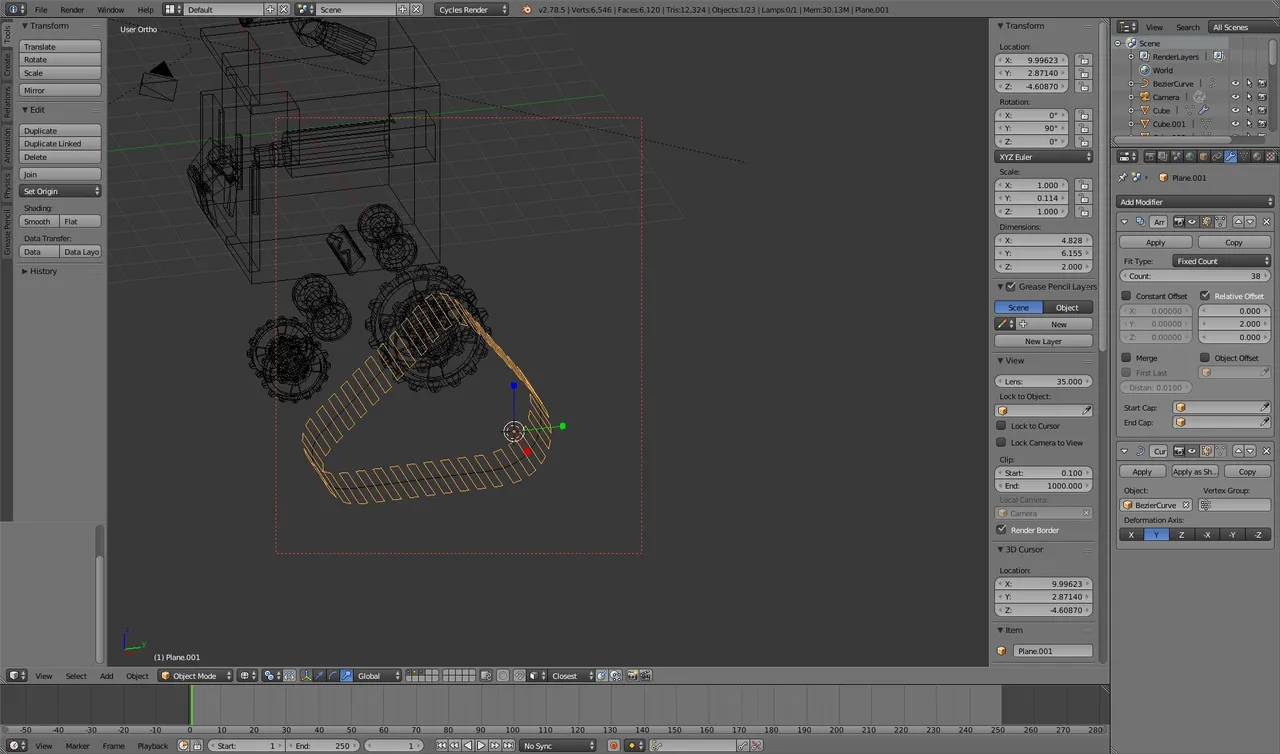Open the Object properties tab cube icon
Image resolution: width=1280 pixels, height=754 pixels.
(1203, 156)
